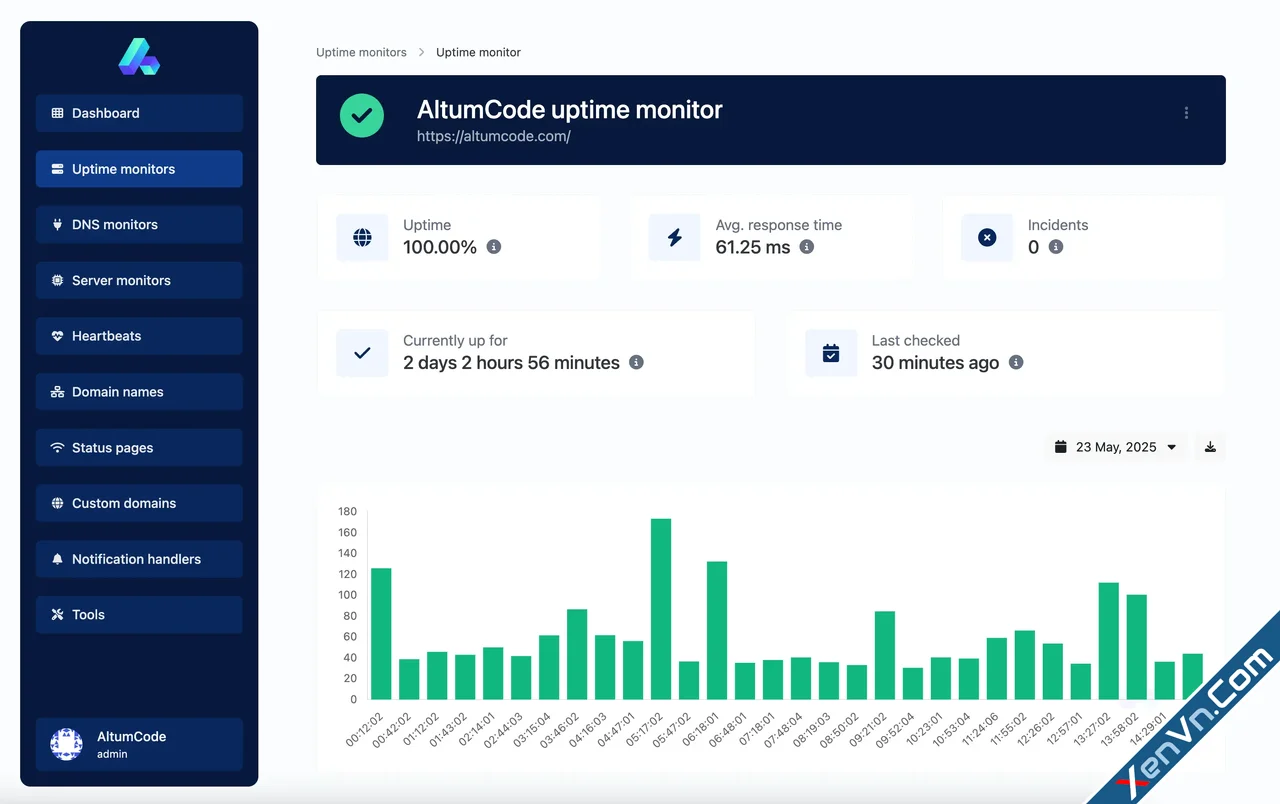Viewport: 1280px width, 804px height.
Task: Click the AltumCode logo
Action: [138, 57]
